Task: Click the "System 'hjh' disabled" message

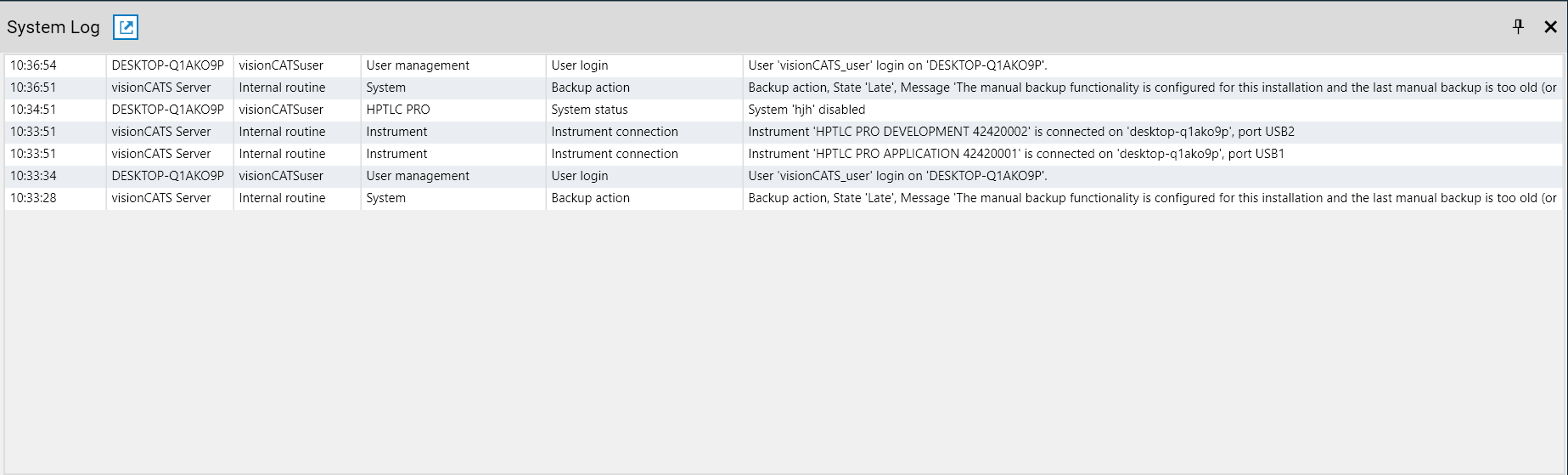Action: point(806,110)
